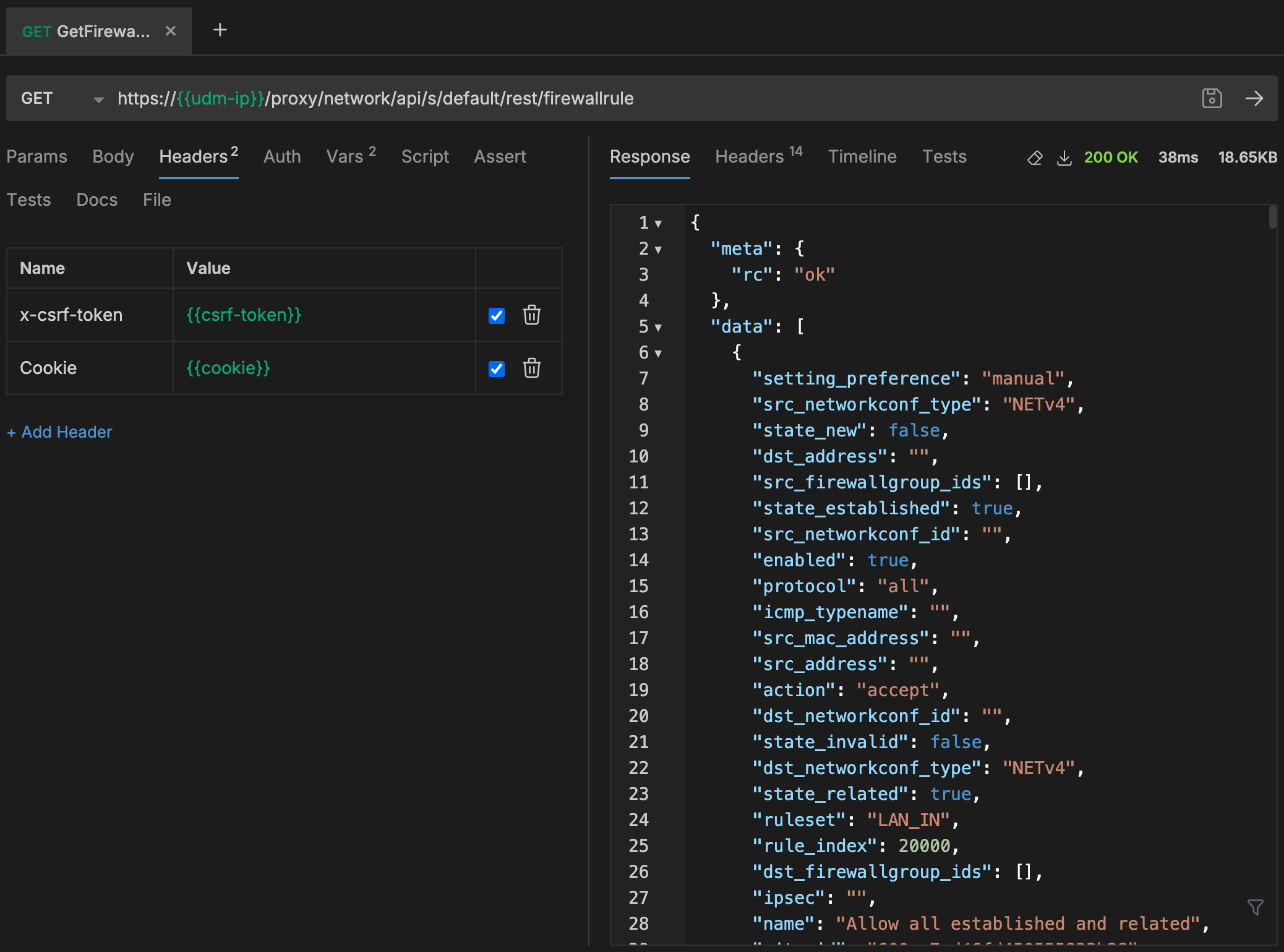1284x952 pixels.
Task: Collapse the "meta" object on line 2
Action: (658, 250)
